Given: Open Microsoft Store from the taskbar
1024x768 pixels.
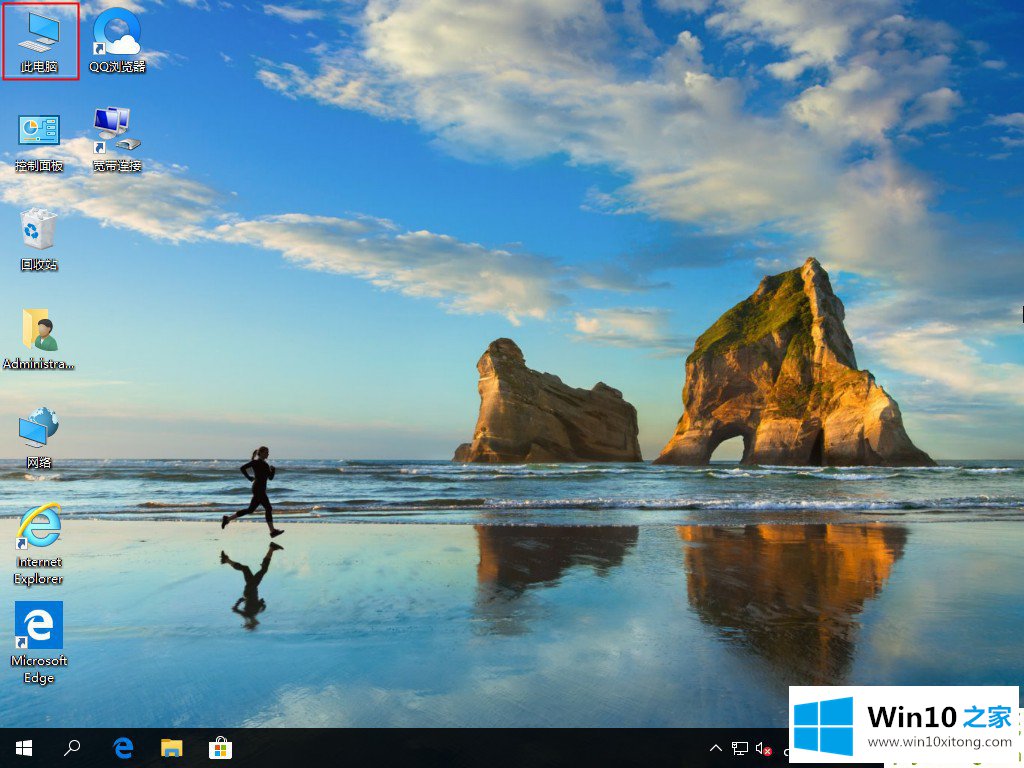Looking at the screenshot, I should 221,748.
